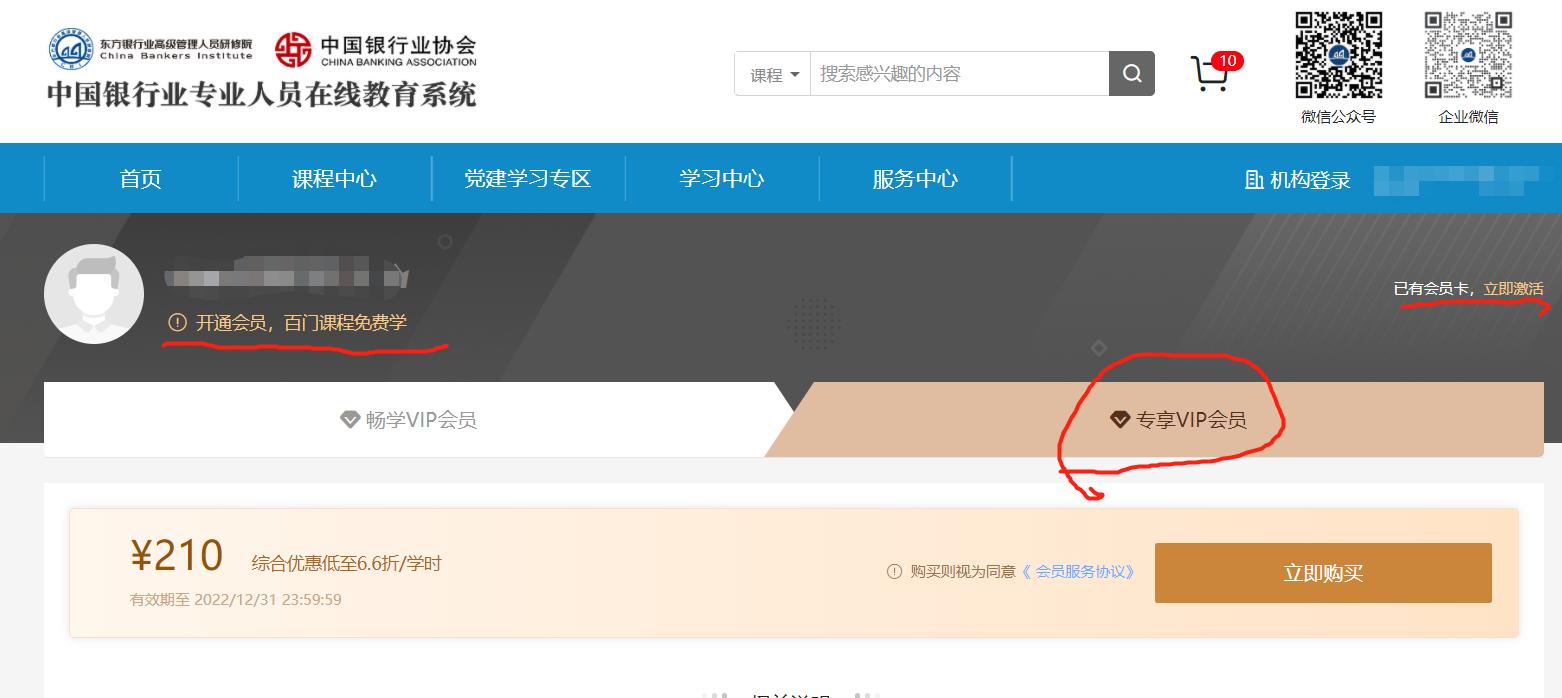This screenshot has width=1562, height=698.
Task: Select the 专享VIP会员 tab
Action: point(1192,420)
